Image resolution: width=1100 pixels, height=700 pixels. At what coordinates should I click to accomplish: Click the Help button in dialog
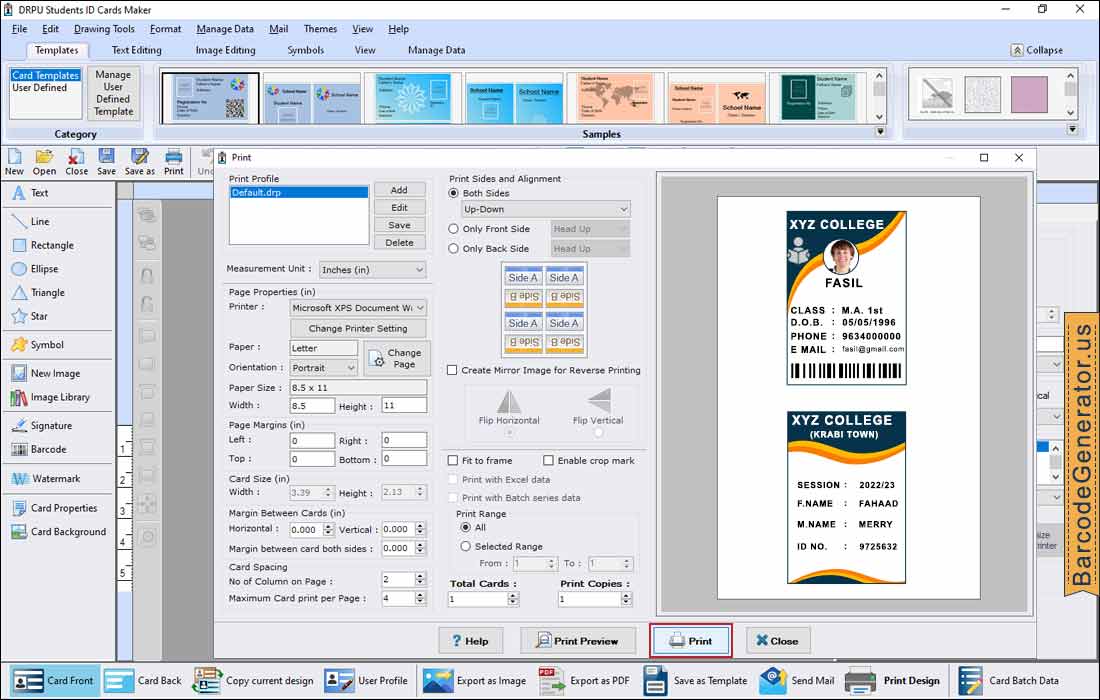[470, 641]
